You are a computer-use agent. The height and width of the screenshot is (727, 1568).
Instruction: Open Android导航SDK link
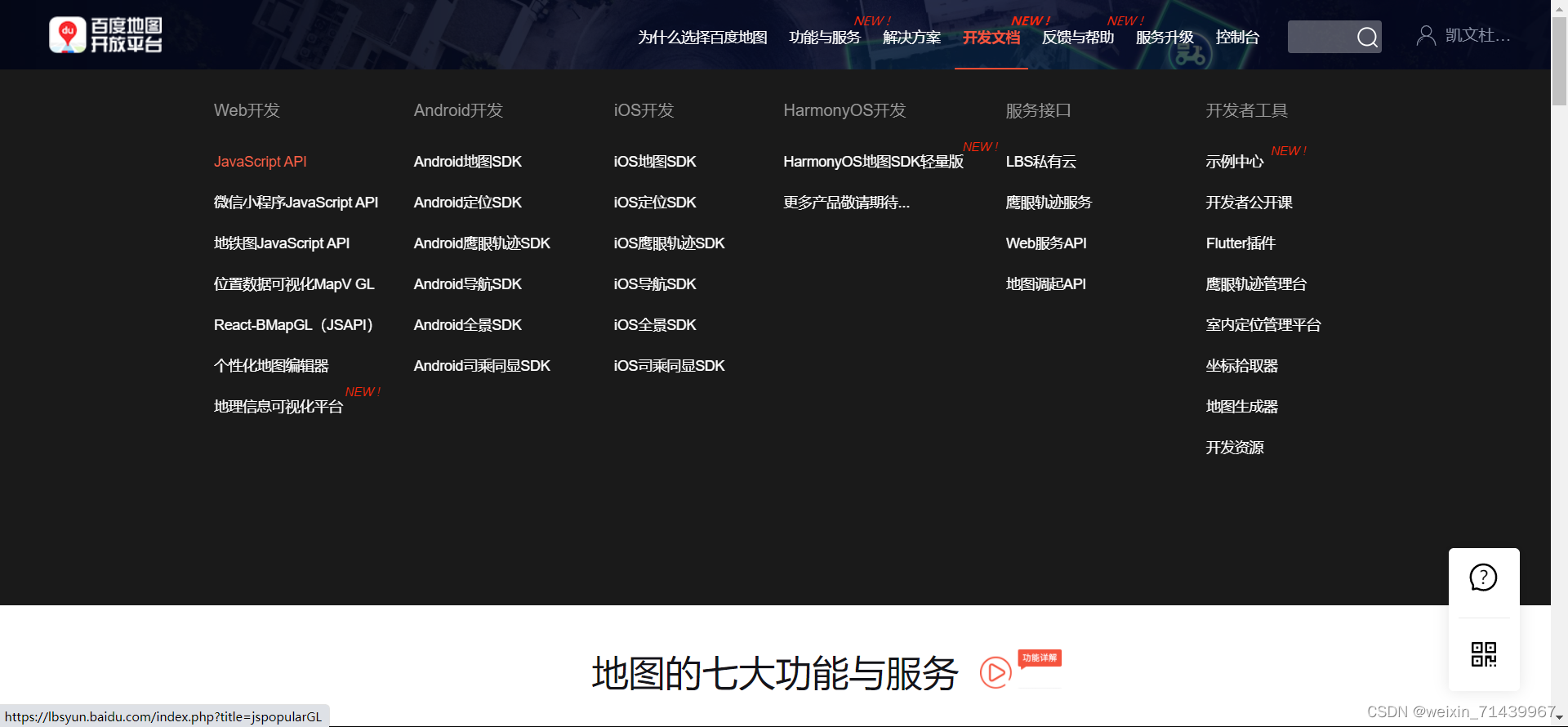[468, 284]
